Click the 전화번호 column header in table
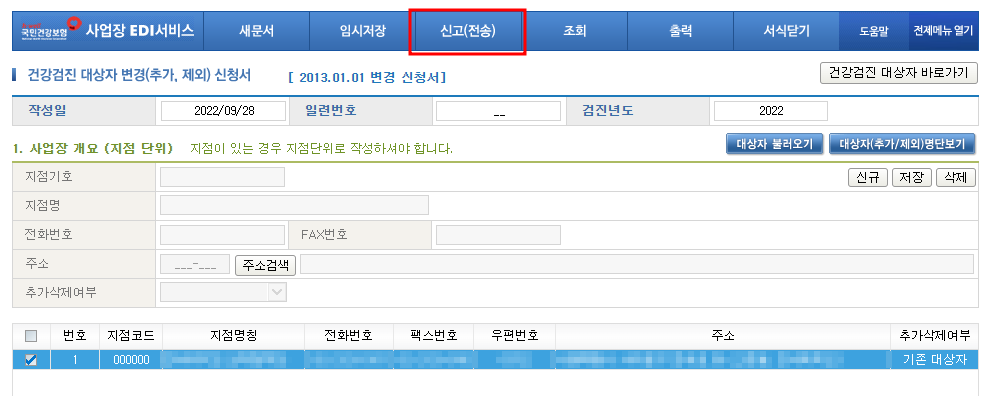The height and width of the screenshot is (396, 992). [x=348, y=335]
